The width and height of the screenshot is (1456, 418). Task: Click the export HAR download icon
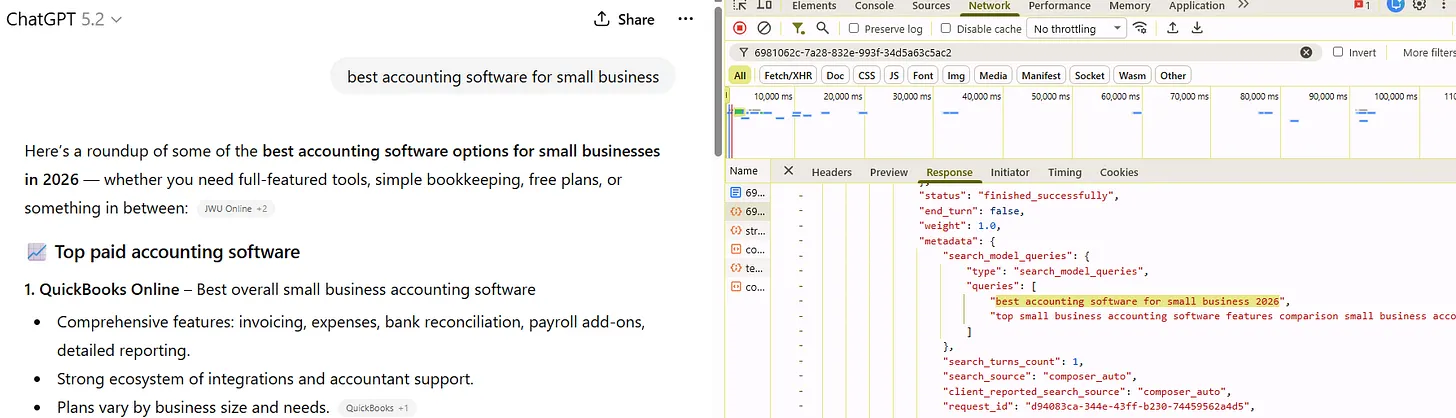[x=1197, y=29]
